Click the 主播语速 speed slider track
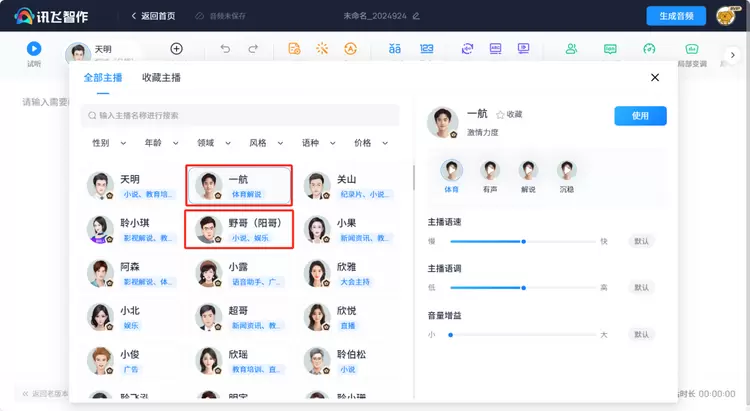Screen dimensions: 750x411 tap(518, 241)
